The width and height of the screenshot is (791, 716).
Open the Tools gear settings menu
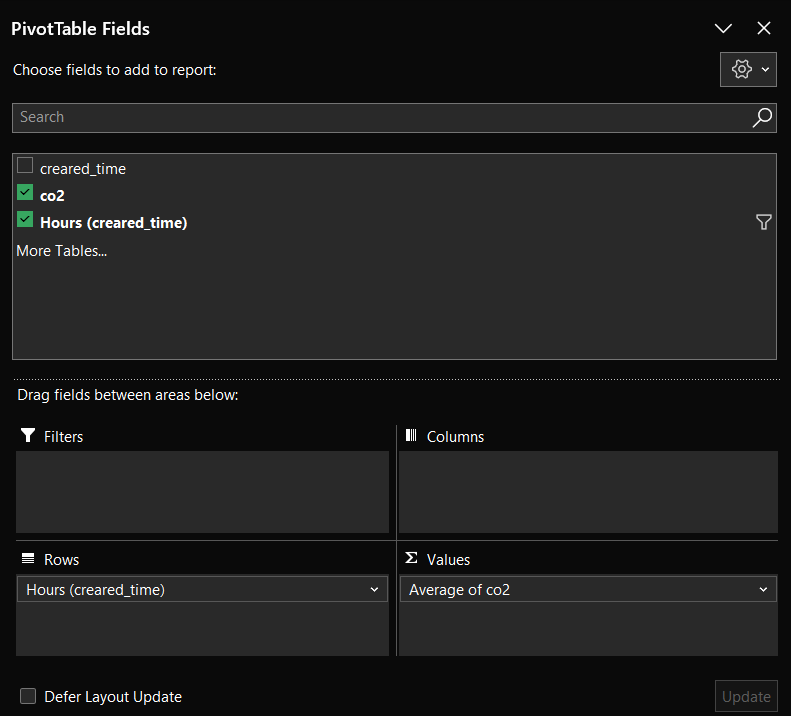pos(748,70)
